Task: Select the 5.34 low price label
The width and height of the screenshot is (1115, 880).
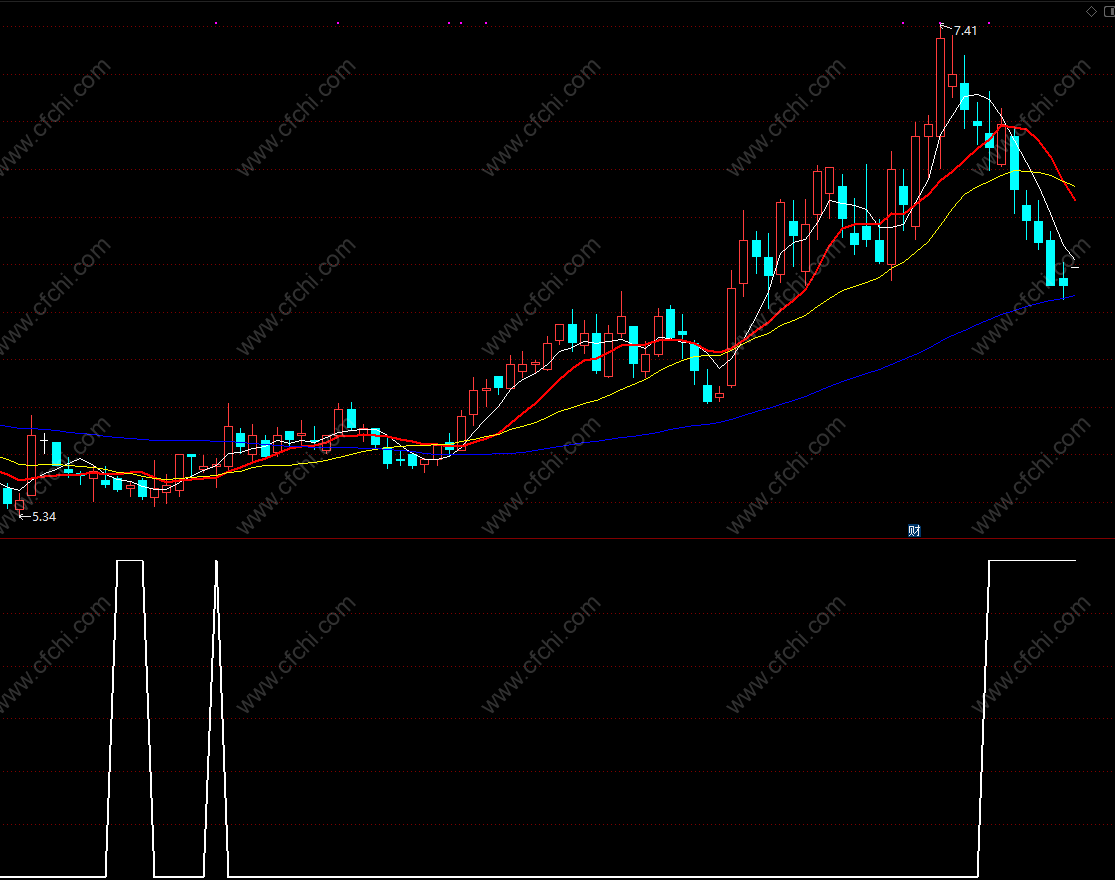Action: (44, 517)
